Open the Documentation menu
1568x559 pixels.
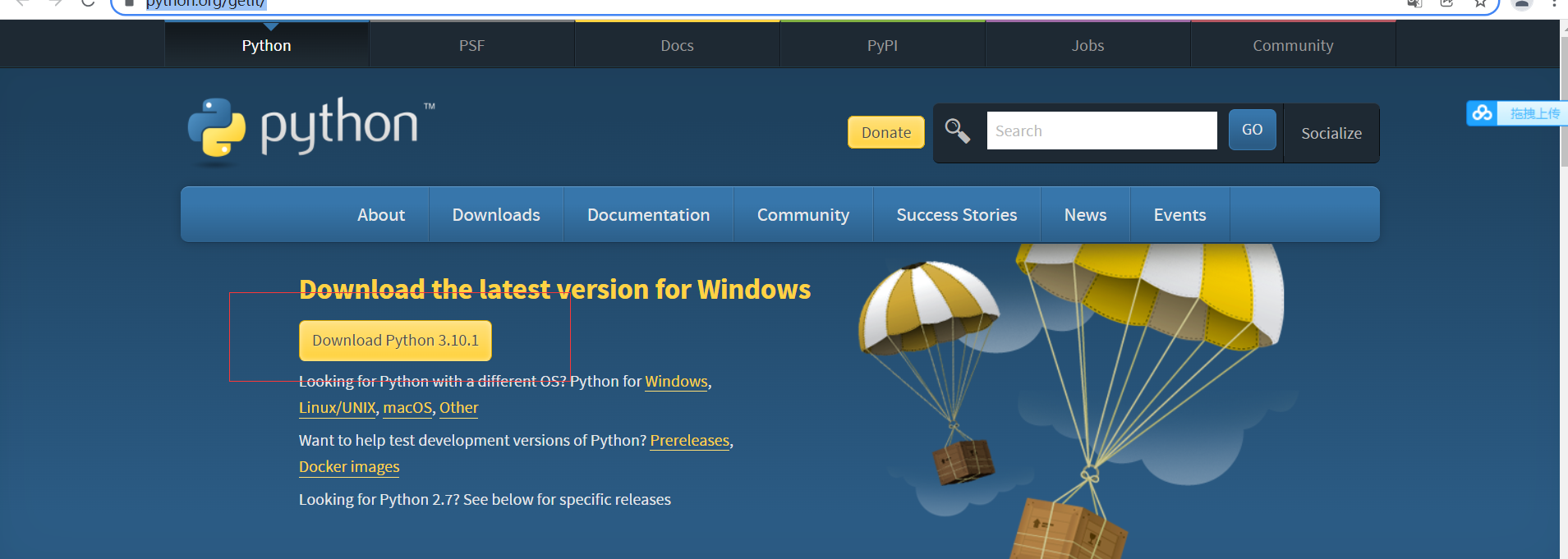649,214
